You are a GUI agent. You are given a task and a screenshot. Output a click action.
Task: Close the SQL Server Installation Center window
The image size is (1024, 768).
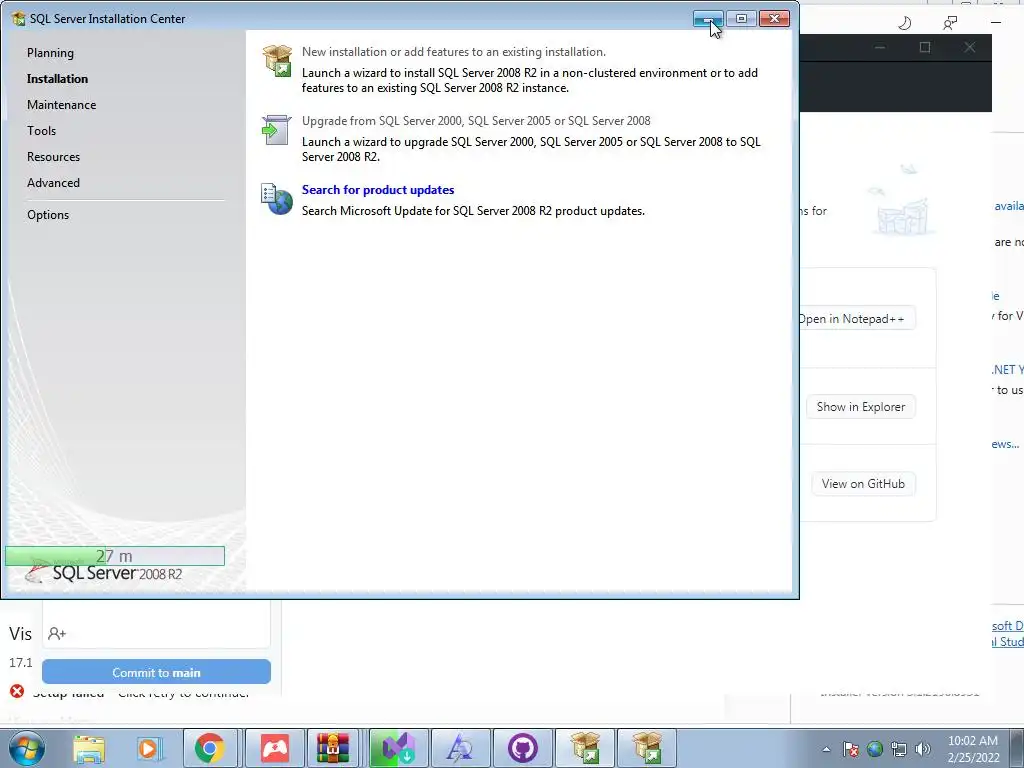point(775,19)
